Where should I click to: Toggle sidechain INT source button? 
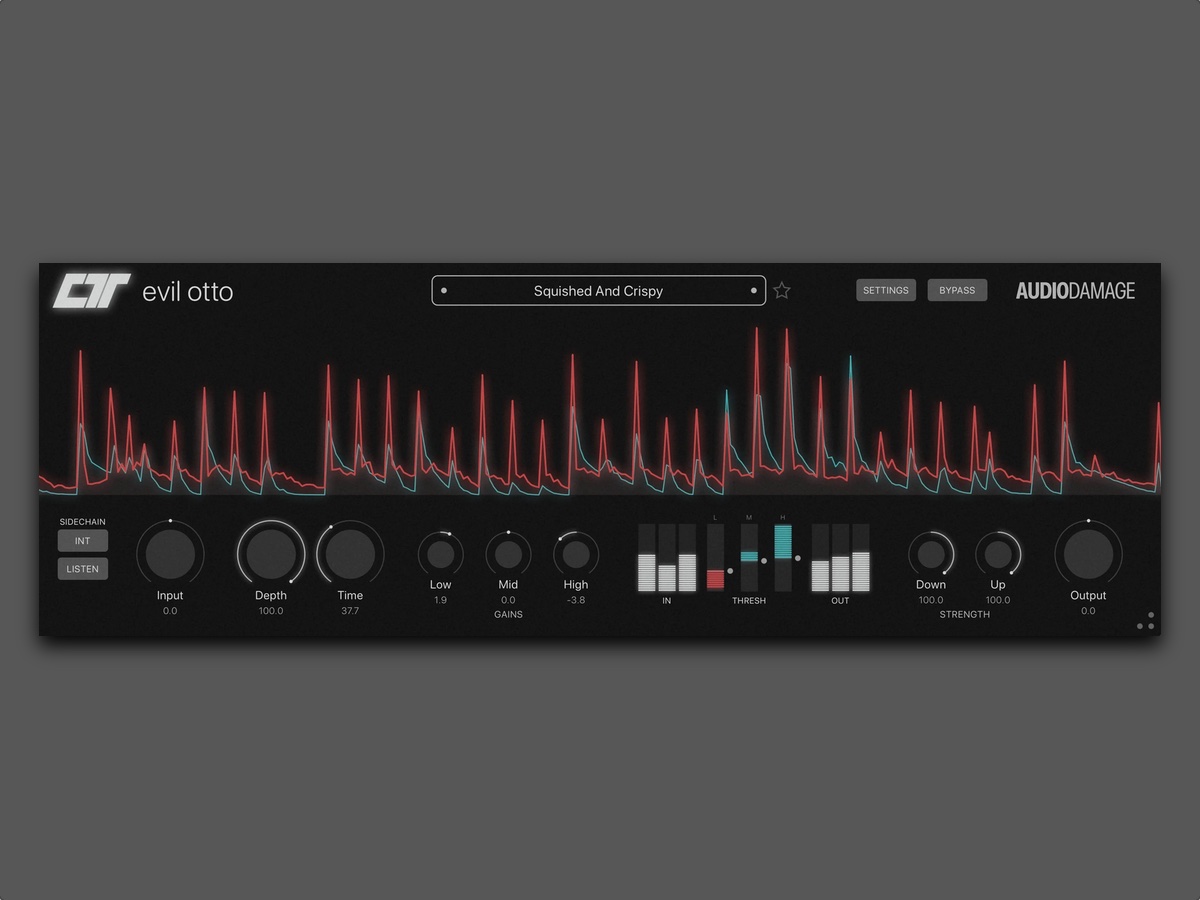pyautogui.click(x=82, y=541)
